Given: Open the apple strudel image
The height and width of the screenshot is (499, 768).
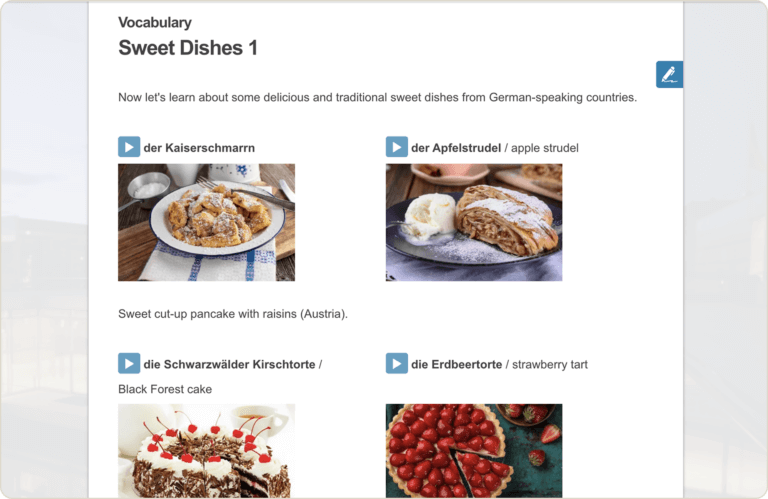Looking at the screenshot, I should (473, 222).
